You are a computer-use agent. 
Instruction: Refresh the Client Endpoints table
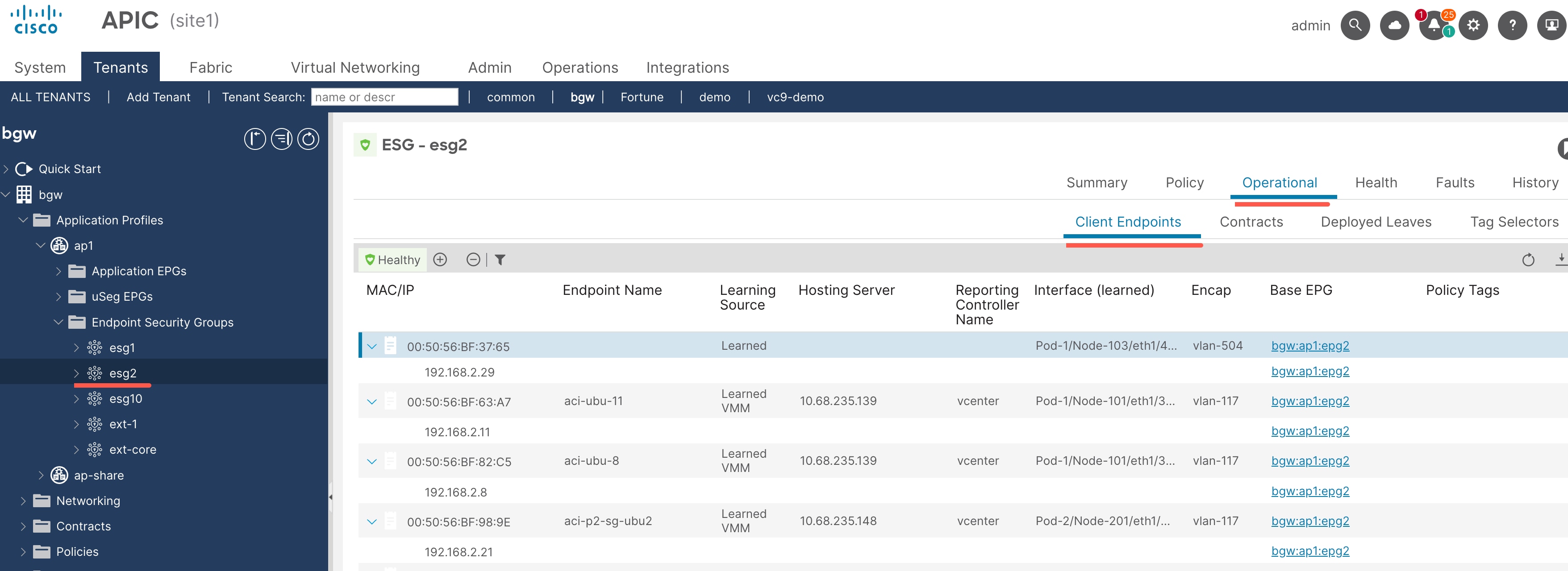coord(1528,260)
